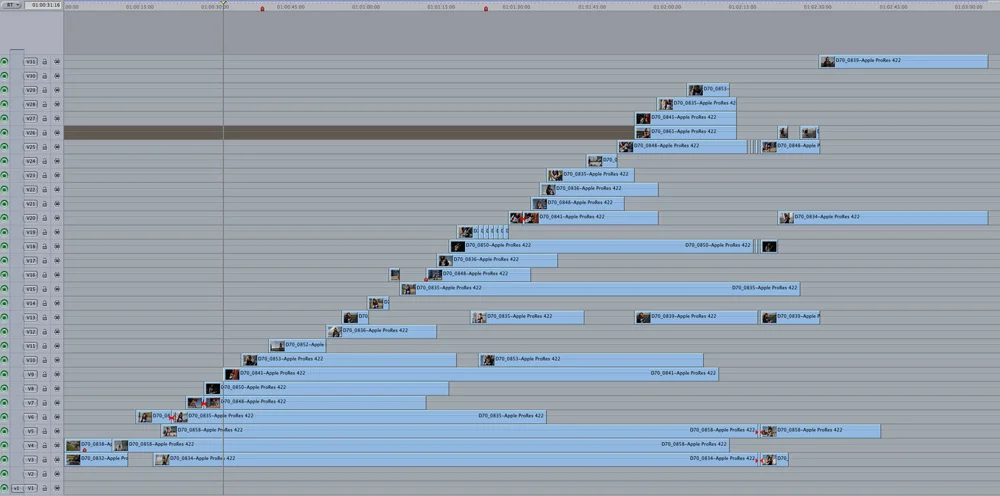The height and width of the screenshot is (496, 1000).
Task: Disable visibility of track V12
Action: tap(5, 332)
